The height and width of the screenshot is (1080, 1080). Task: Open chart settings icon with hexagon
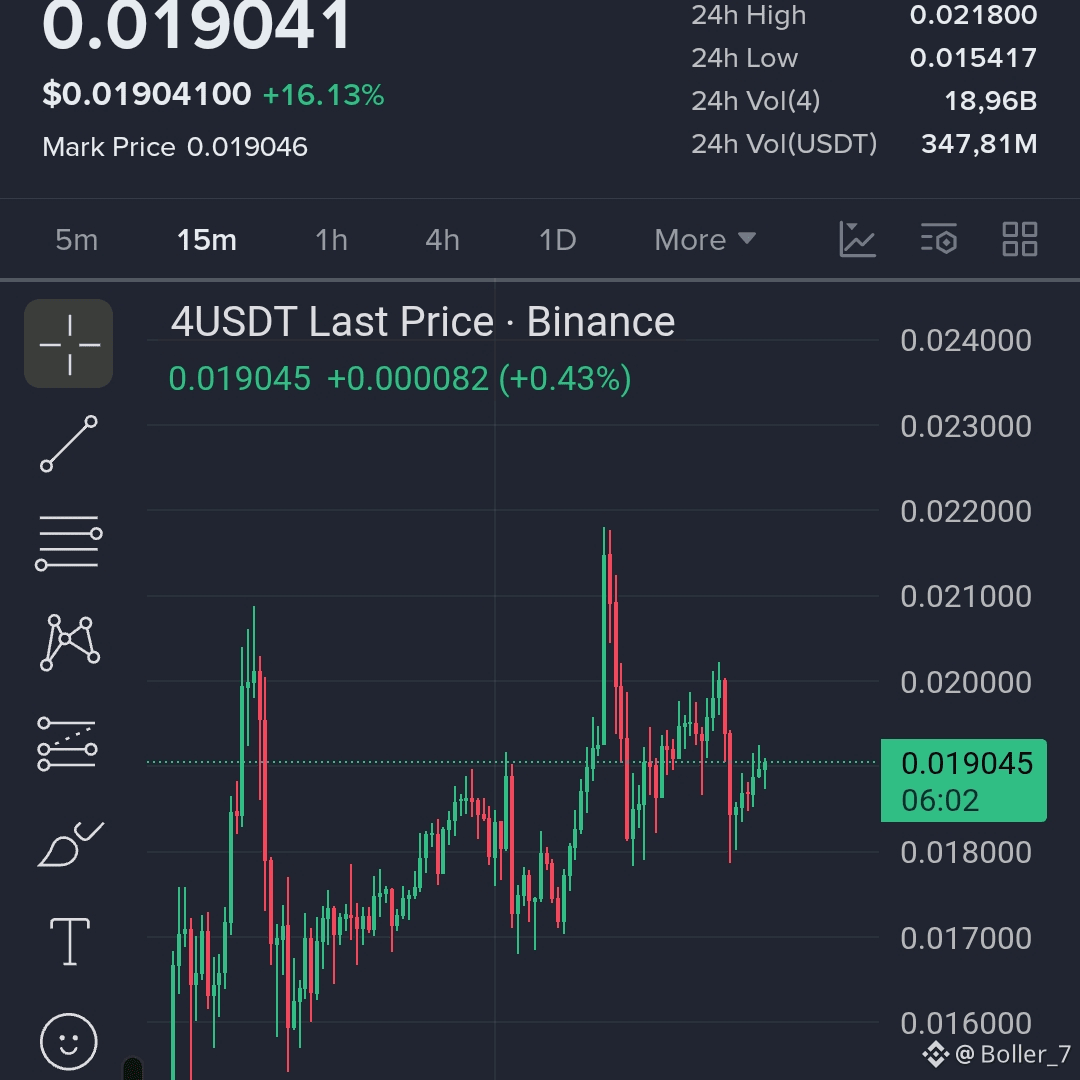(939, 239)
